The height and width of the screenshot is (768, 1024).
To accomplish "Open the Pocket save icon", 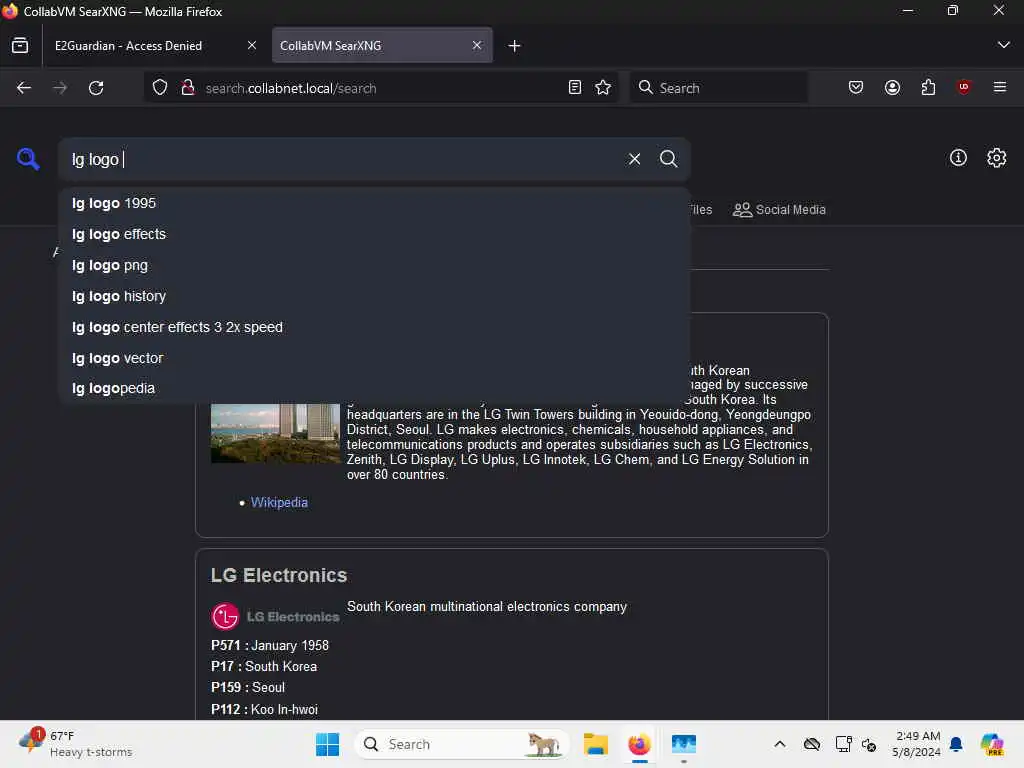I will point(856,88).
